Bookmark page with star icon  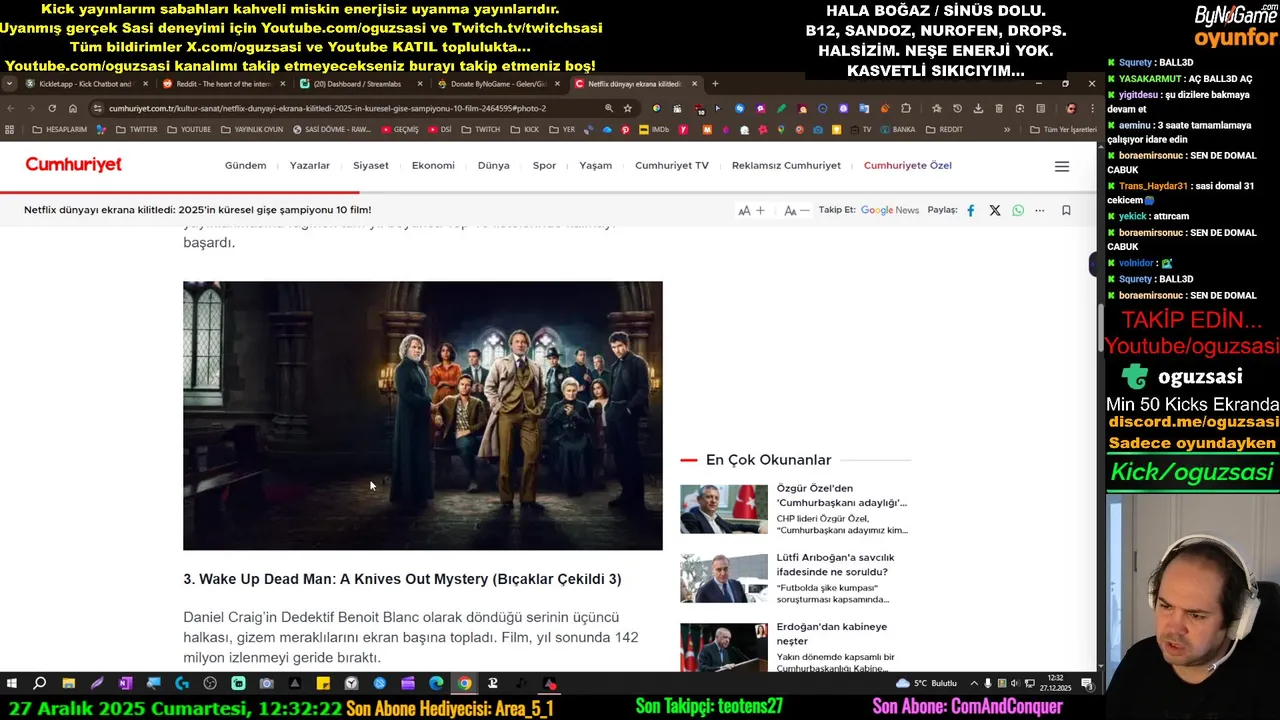pyautogui.click(x=627, y=108)
